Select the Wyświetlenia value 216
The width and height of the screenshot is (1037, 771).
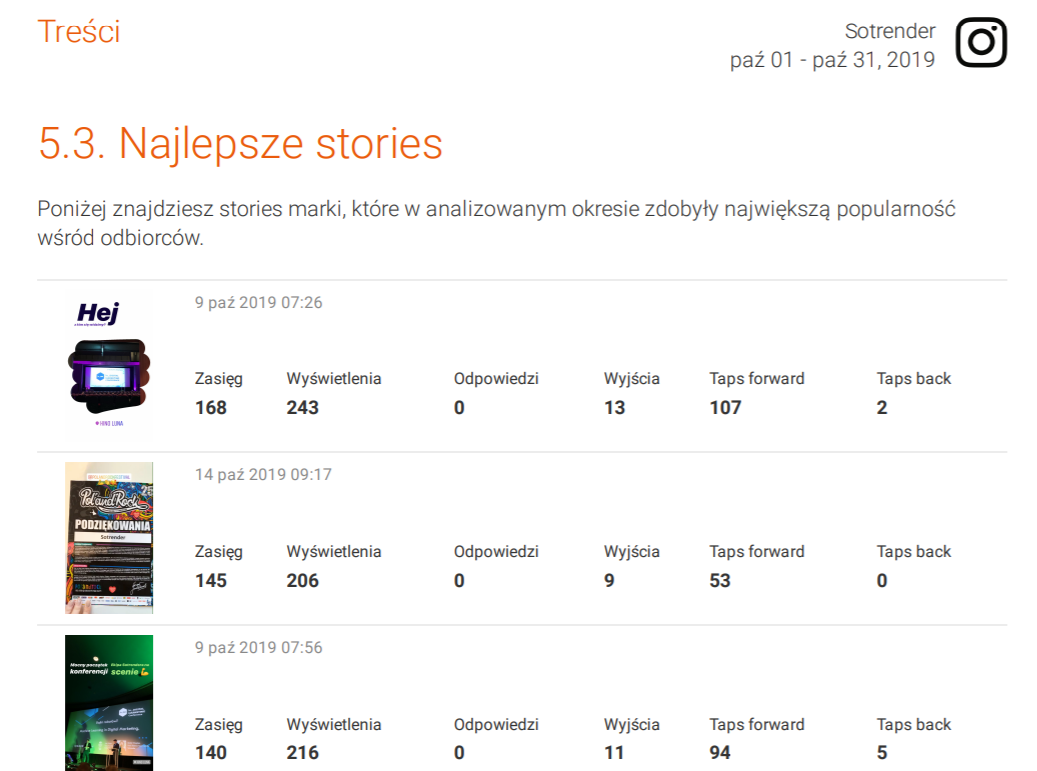tap(303, 753)
